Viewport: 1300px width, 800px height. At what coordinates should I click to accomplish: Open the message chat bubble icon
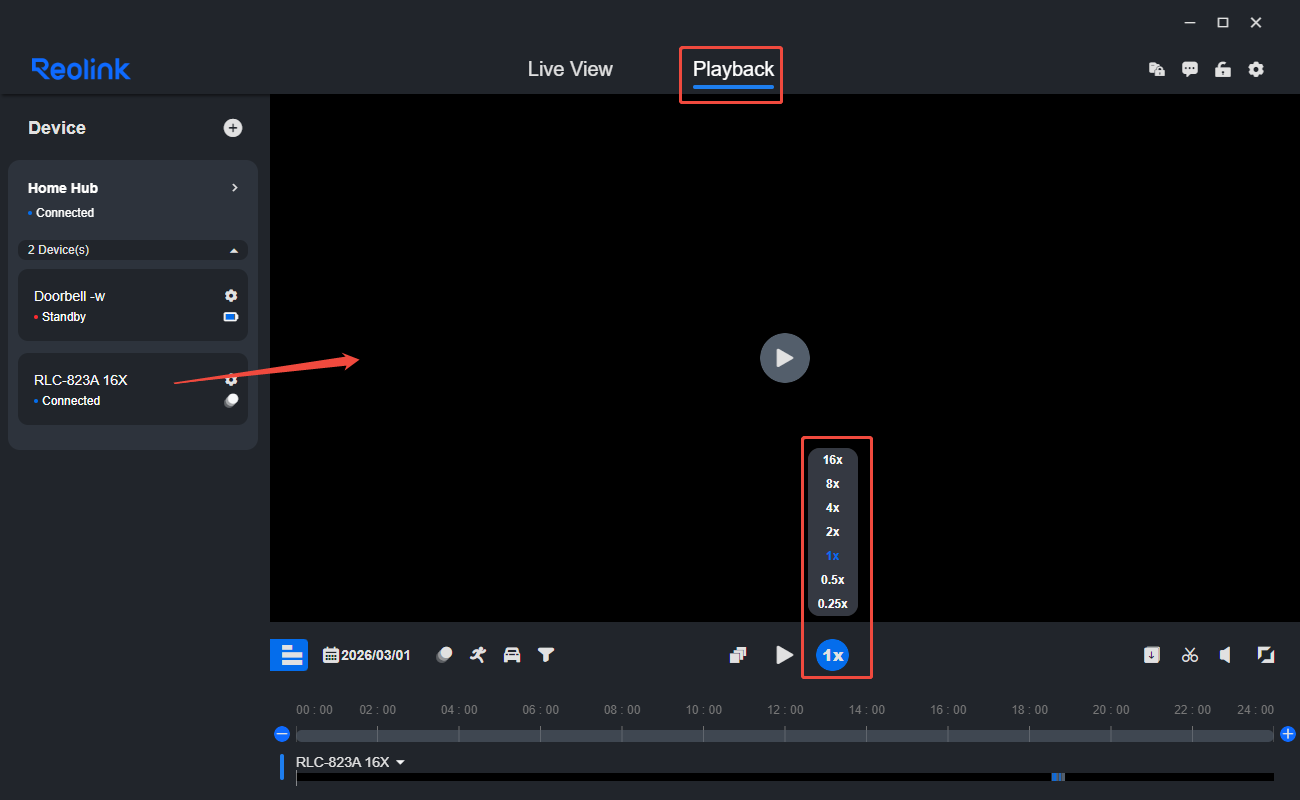tap(1189, 69)
